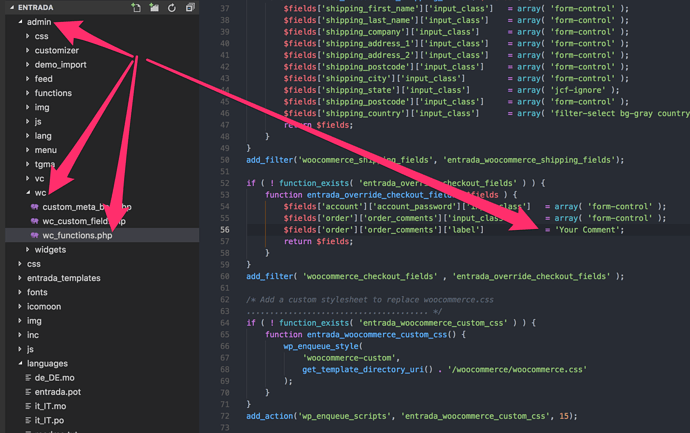Image resolution: width=690 pixels, height=433 pixels.
Task: Click the file icon of de_DE.mo
Action: click(28, 378)
